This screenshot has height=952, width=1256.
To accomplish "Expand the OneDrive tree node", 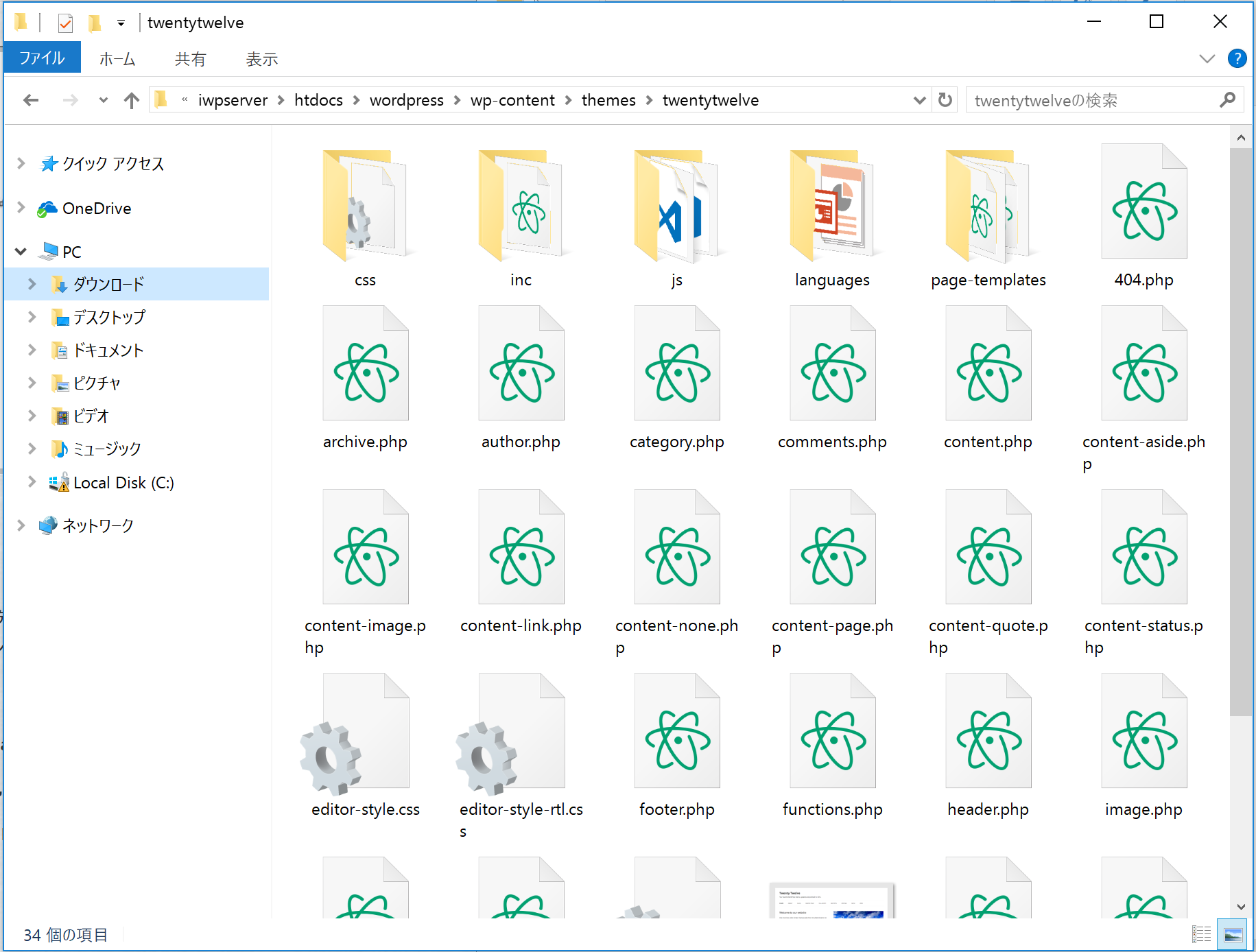I will click(x=21, y=207).
